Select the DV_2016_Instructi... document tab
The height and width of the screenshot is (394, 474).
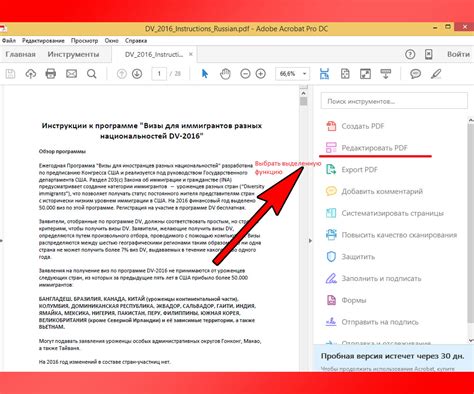tap(154, 54)
